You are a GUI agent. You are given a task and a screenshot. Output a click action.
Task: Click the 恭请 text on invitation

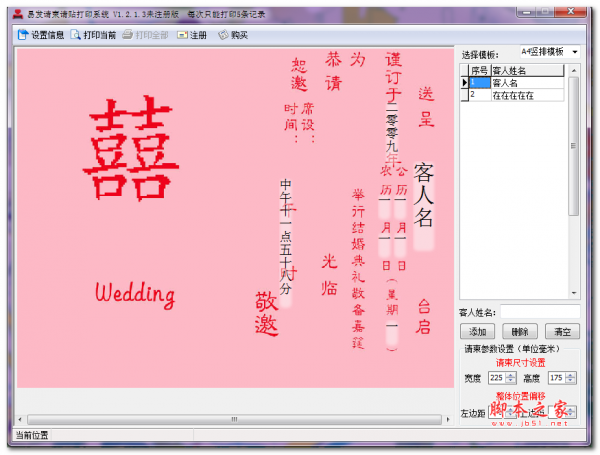tap(333, 72)
